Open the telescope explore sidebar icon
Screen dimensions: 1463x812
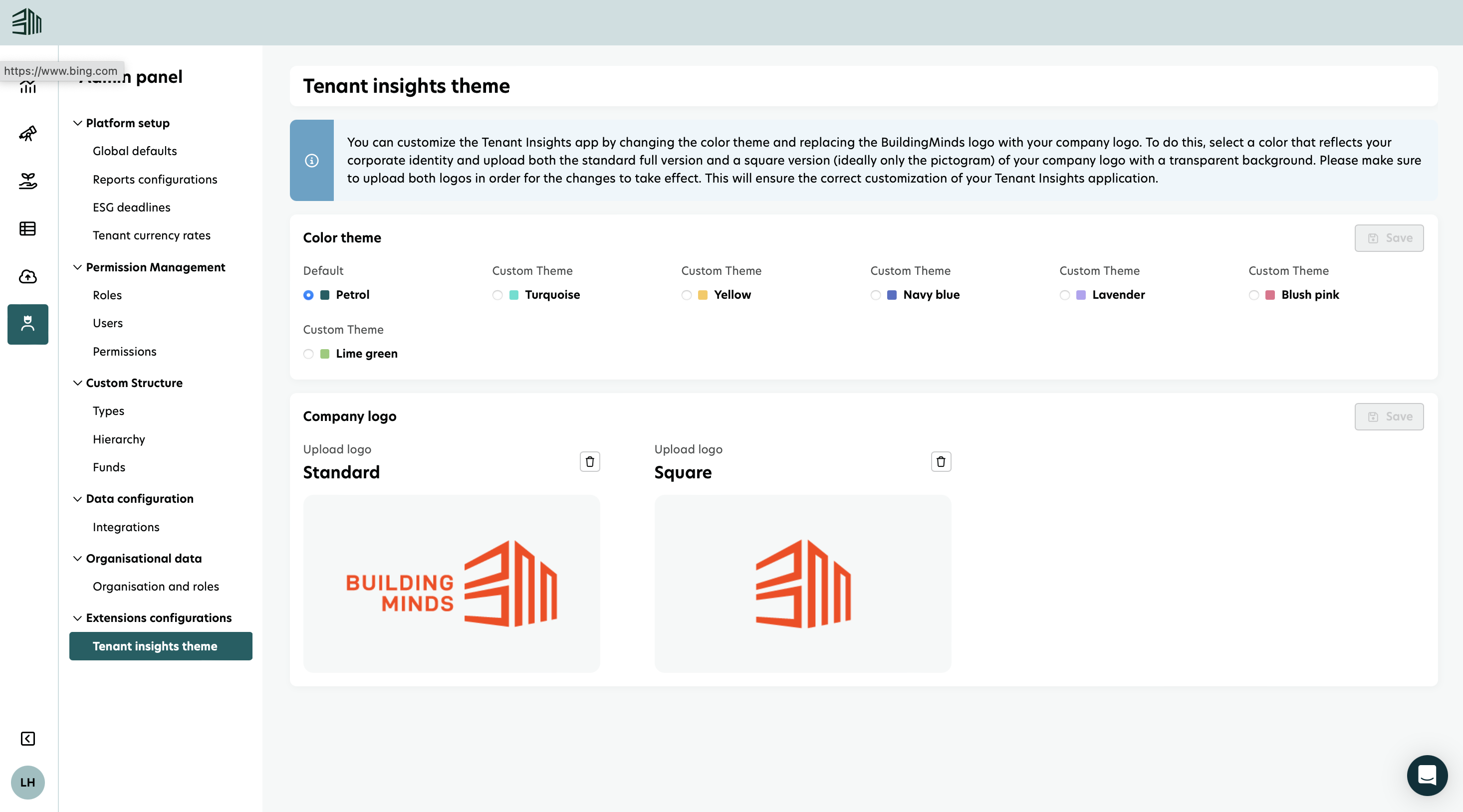click(x=27, y=134)
